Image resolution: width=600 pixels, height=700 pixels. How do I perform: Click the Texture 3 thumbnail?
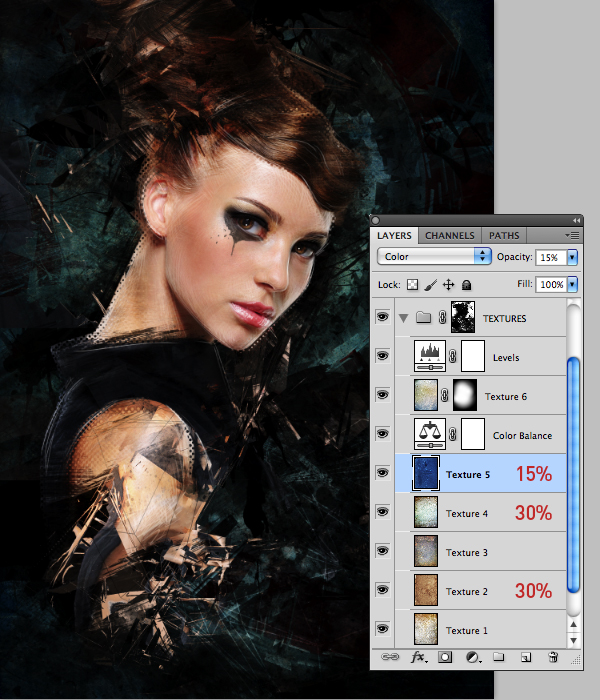pyautogui.click(x=426, y=551)
